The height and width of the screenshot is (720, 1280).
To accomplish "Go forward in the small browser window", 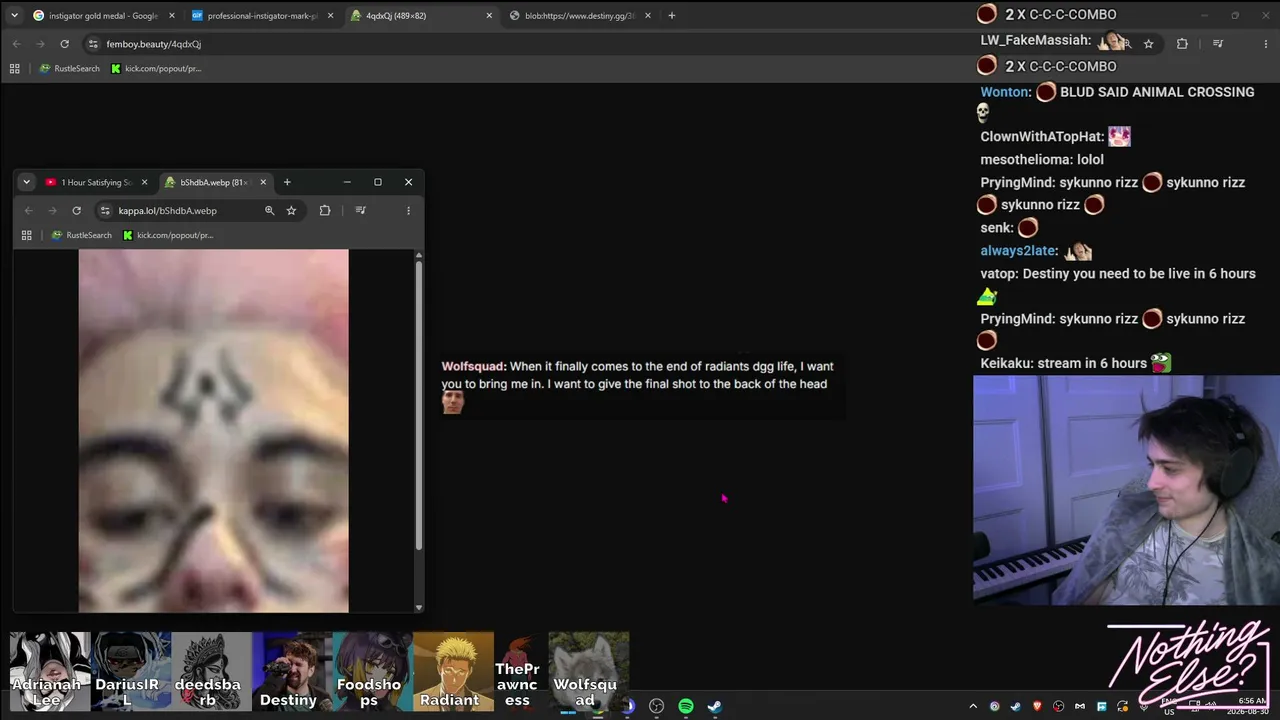I will pos(53,211).
